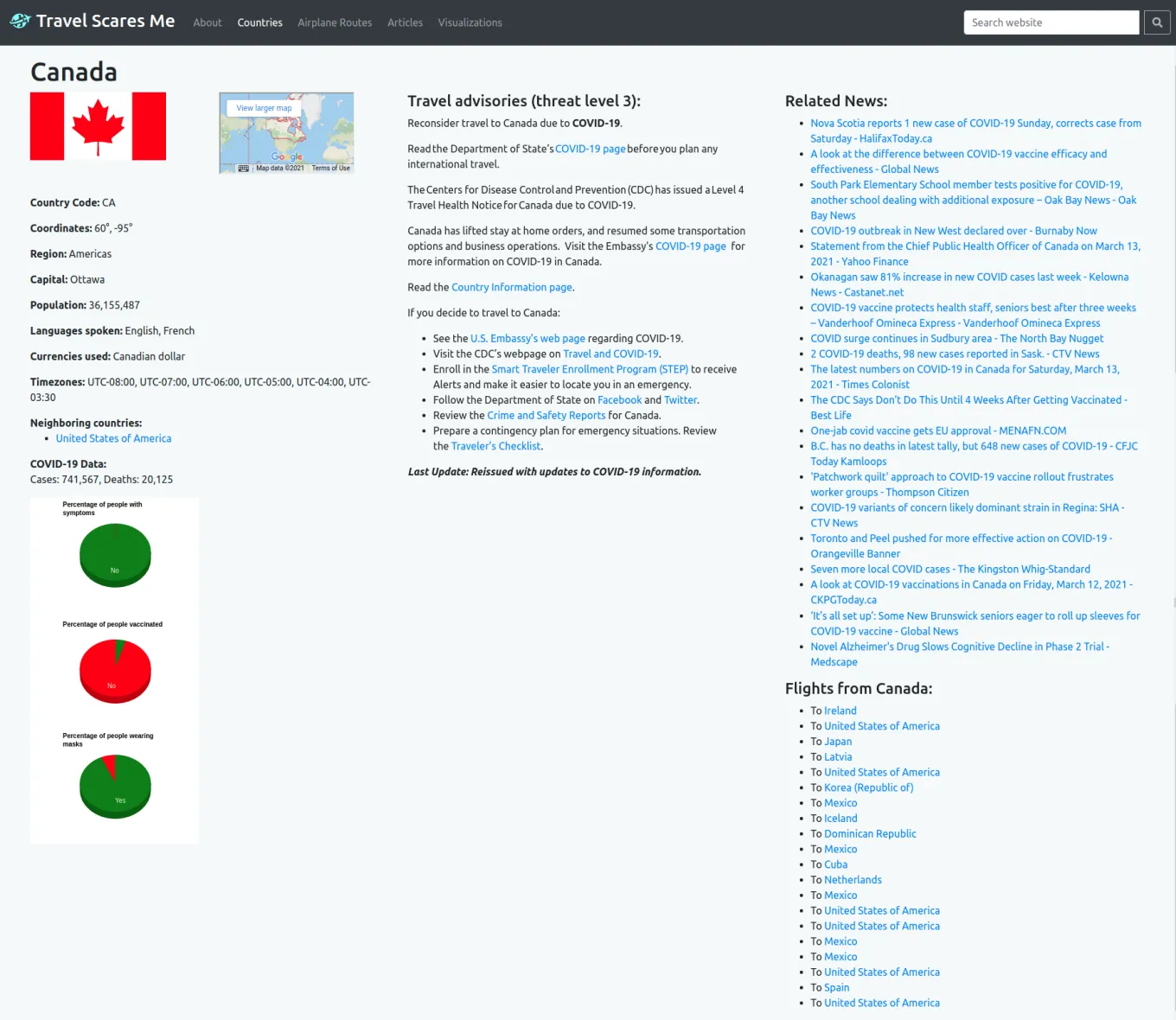Open the Airplane Routes page
Image resolution: width=1176 pixels, height=1020 pixels.
[x=335, y=22]
